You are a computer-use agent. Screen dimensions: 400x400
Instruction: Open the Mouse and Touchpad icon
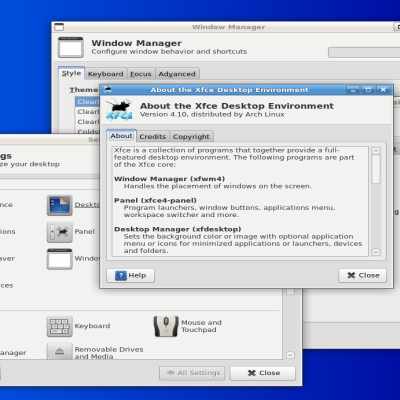[166, 326]
